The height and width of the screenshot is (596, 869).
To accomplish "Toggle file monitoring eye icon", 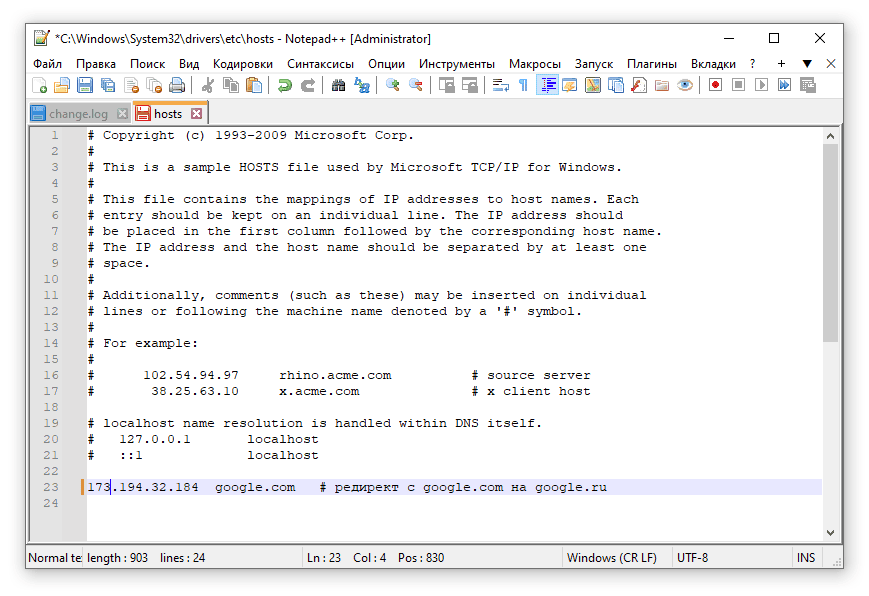I will pyautogui.click(x=685, y=85).
